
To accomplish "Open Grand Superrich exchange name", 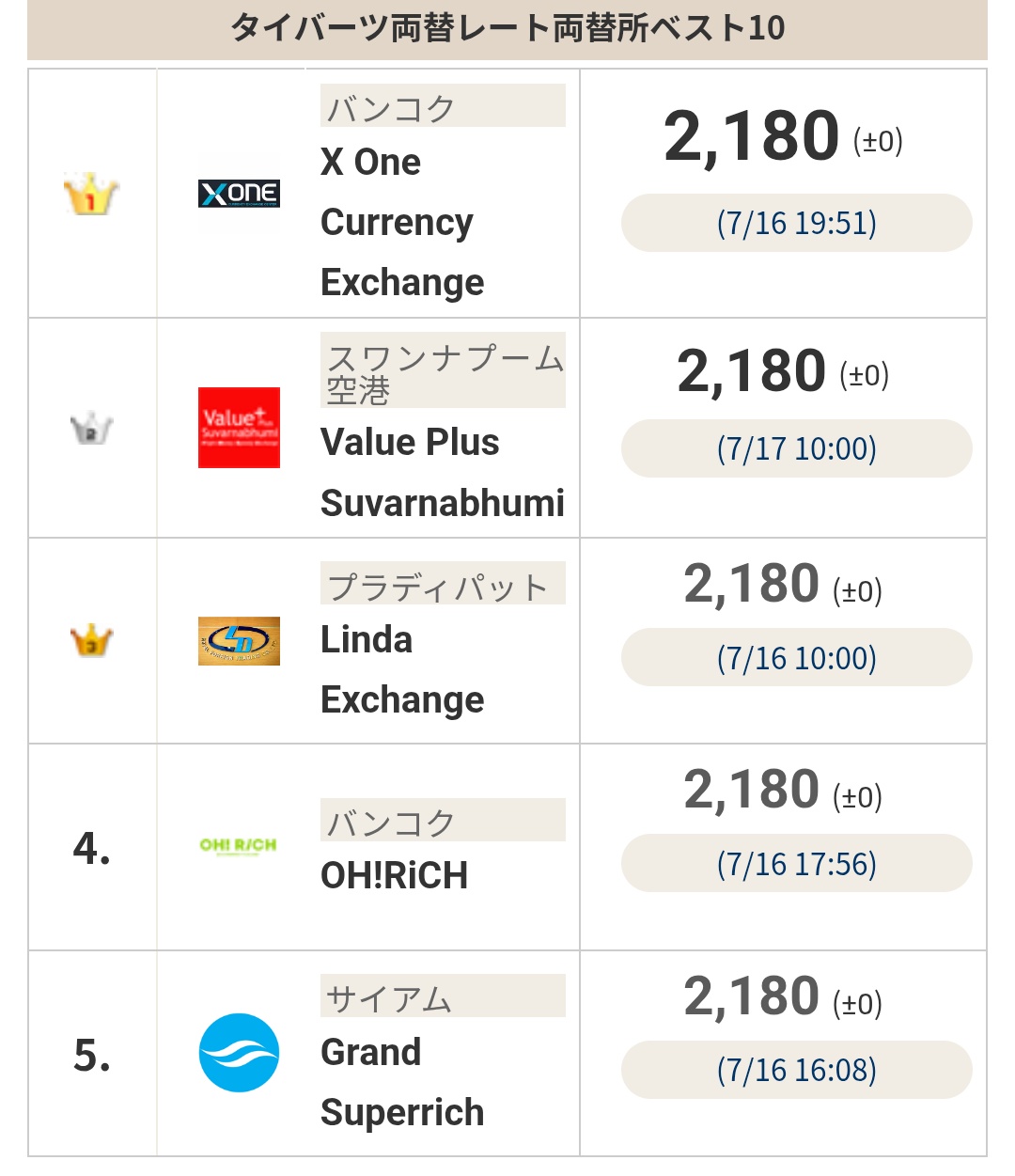I will pyautogui.click(x=402, y=1082).
